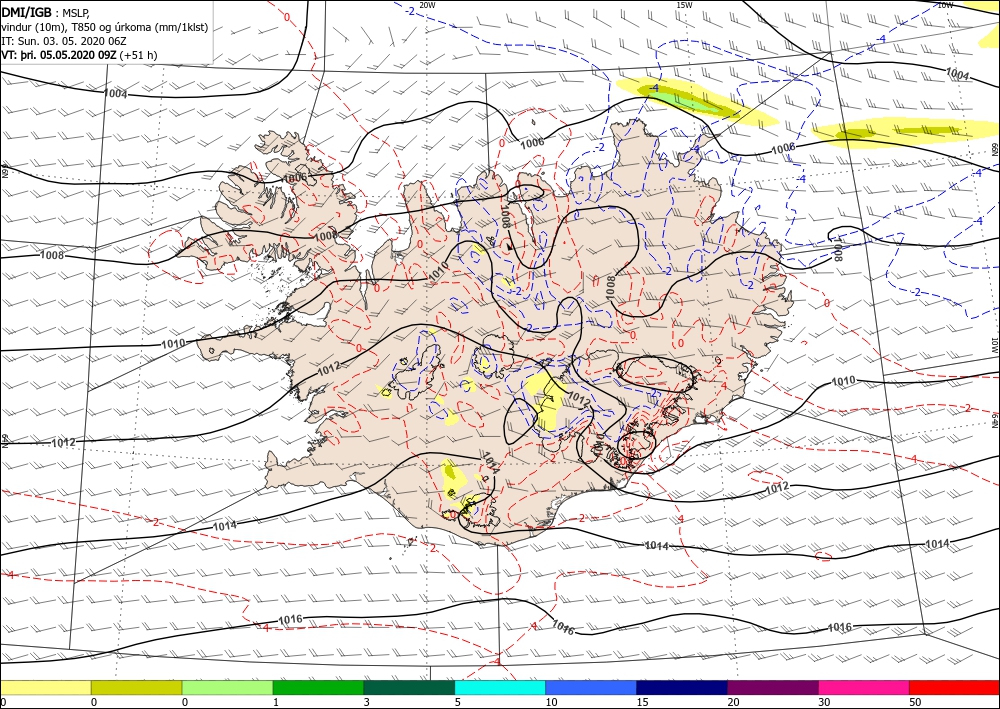Choose the dark purple legend swatch
1000x709 pixels.
point(773,687)
